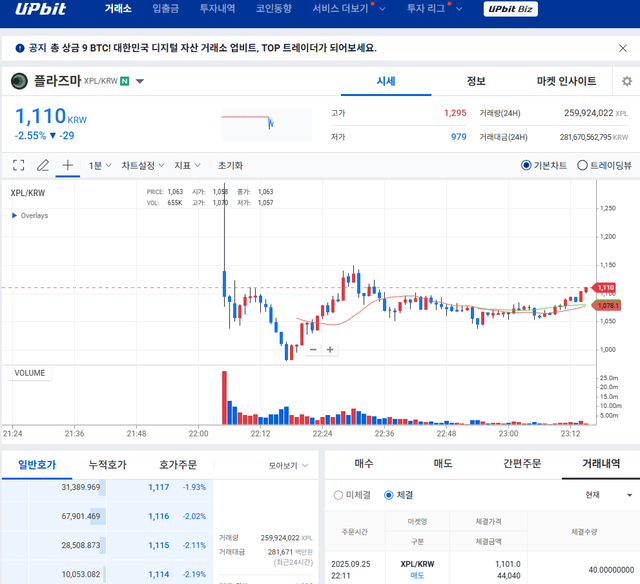Expand the Overlays triangle

click(14, 215)
